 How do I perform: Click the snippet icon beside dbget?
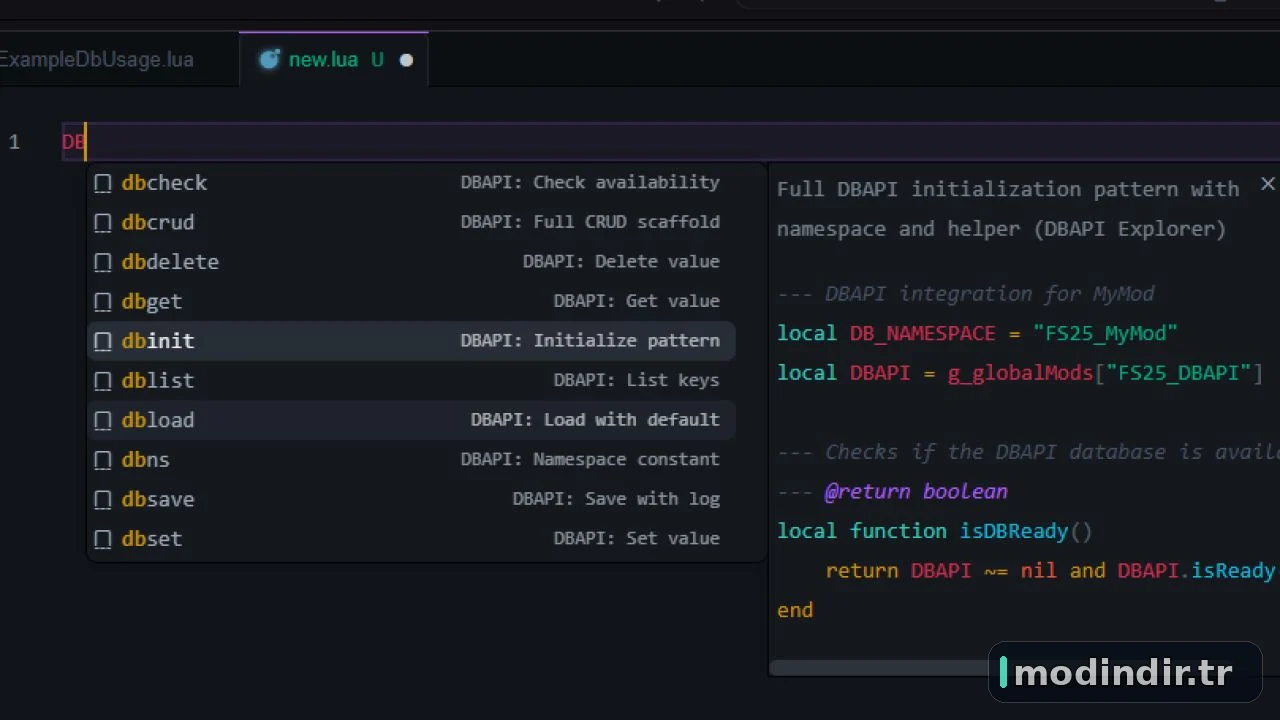click(102, 301)
